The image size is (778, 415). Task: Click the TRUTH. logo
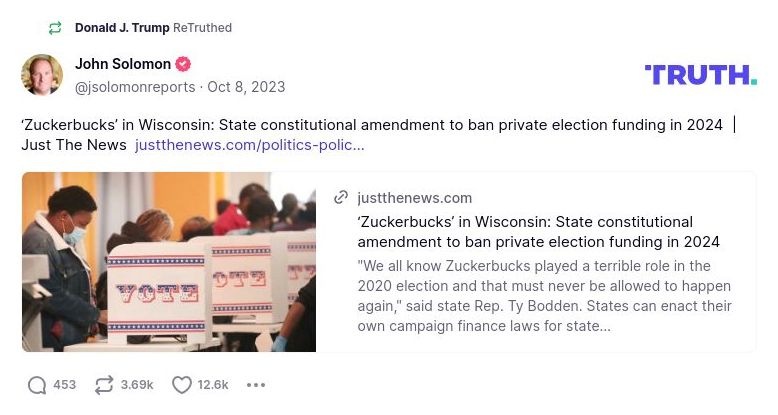tap(700, 75)
